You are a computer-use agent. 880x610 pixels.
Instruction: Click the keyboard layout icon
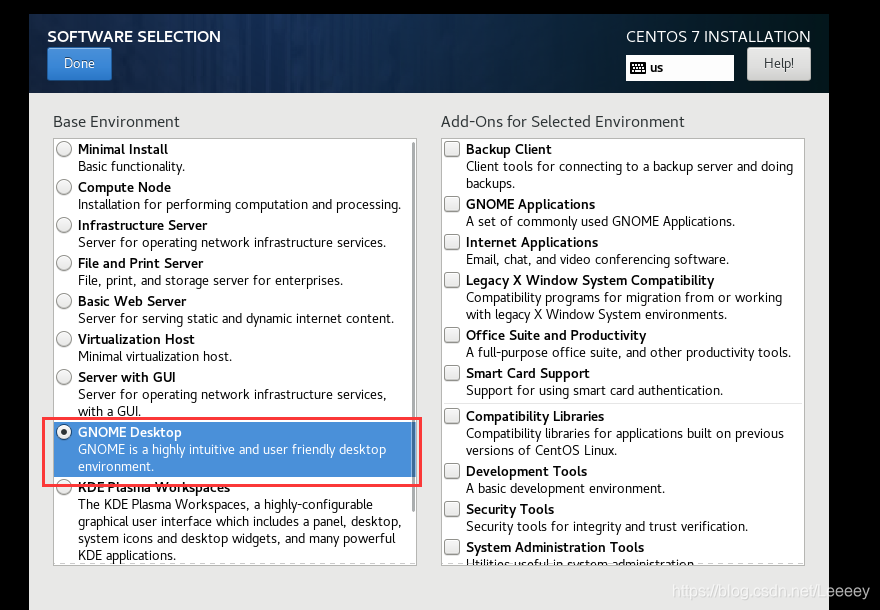(x=638, y=68)
